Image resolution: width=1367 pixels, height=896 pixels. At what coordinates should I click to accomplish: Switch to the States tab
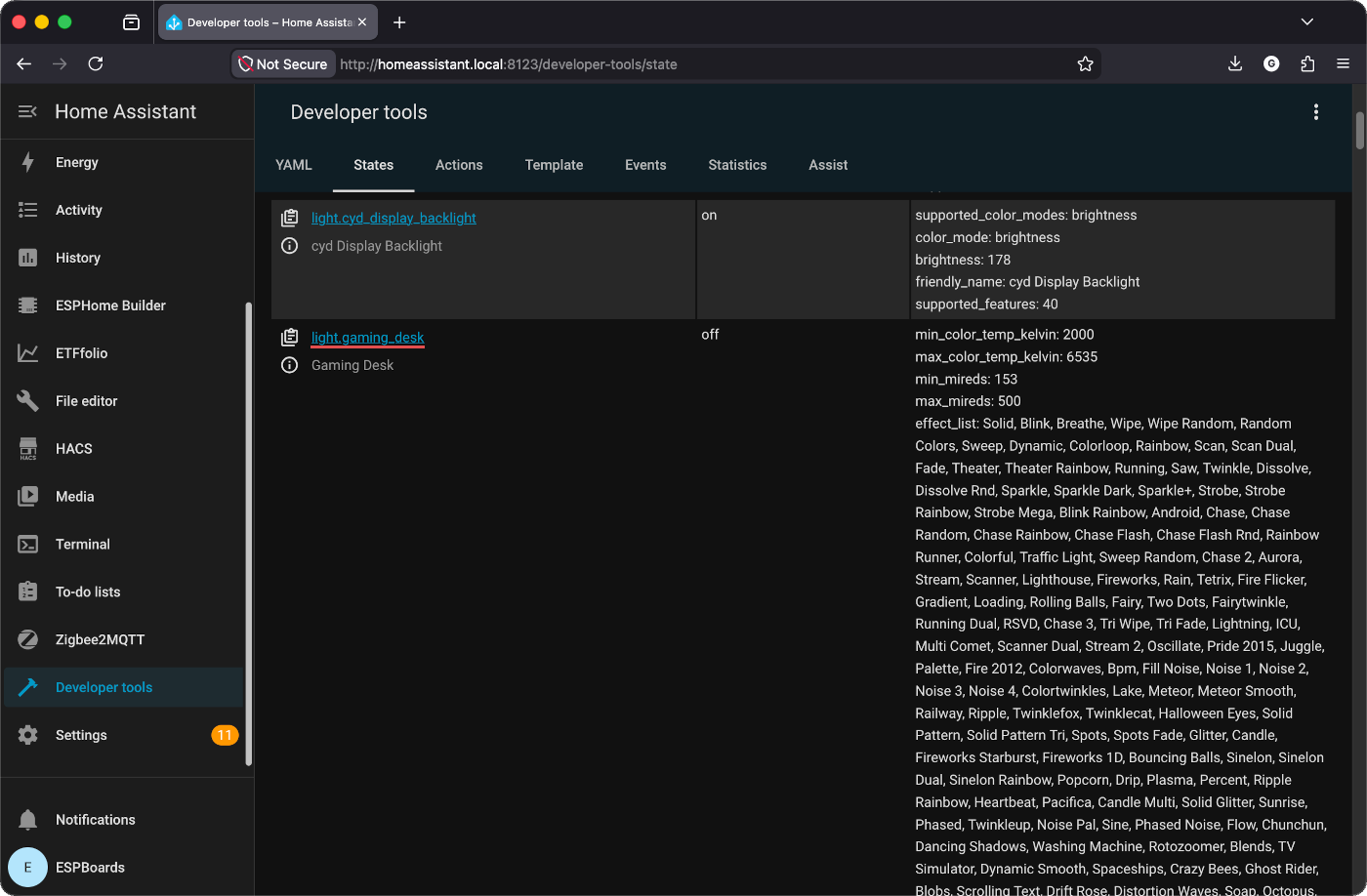(374, 165)
